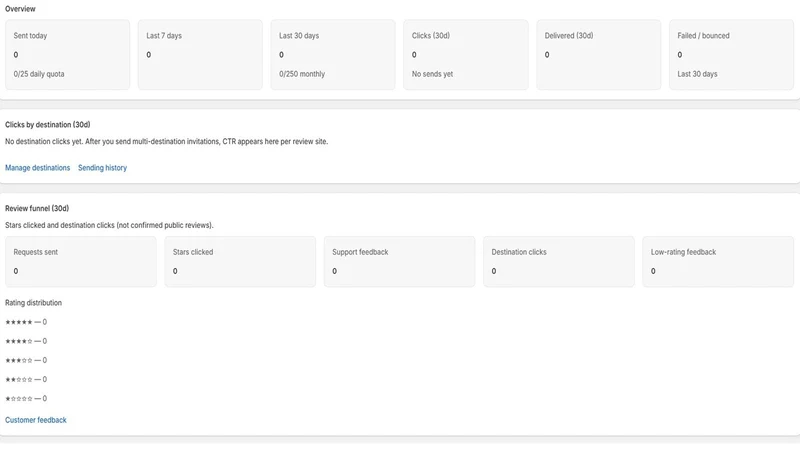Click the Last 30 days caption under Failed / bounced
Viewport: 800px width, 450px height.
click(x=697, y=74)
